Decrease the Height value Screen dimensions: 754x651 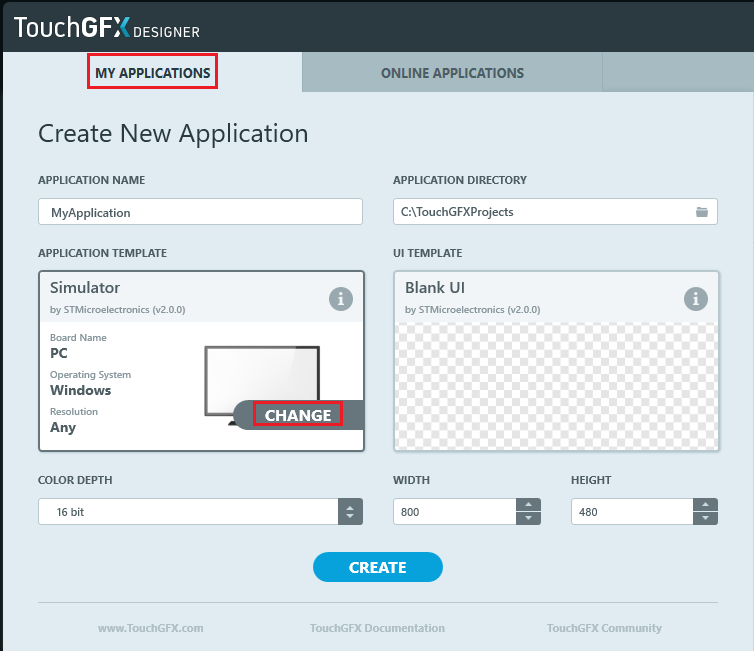(x=705, y=518)
